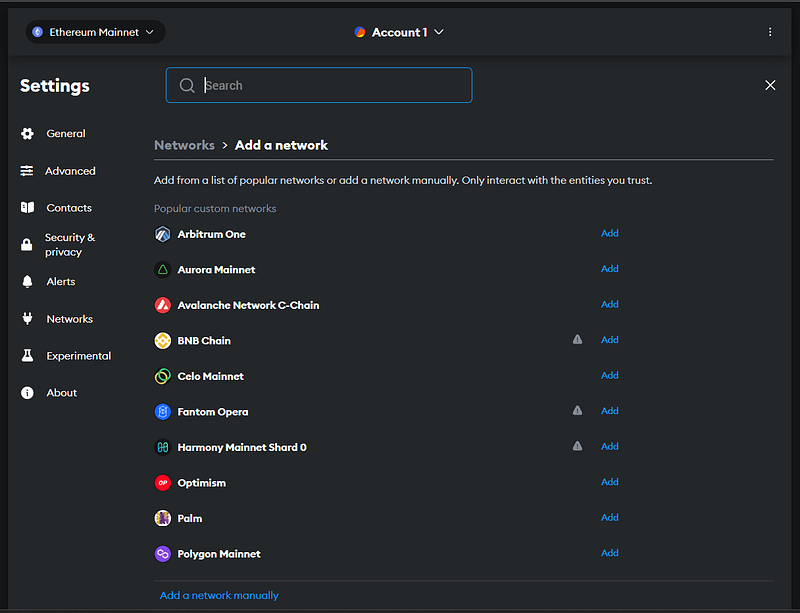This screenshot has width=800, height=613.
Task: Expand the Ethereum Mainnet network selector
Action: coord(95,32)
